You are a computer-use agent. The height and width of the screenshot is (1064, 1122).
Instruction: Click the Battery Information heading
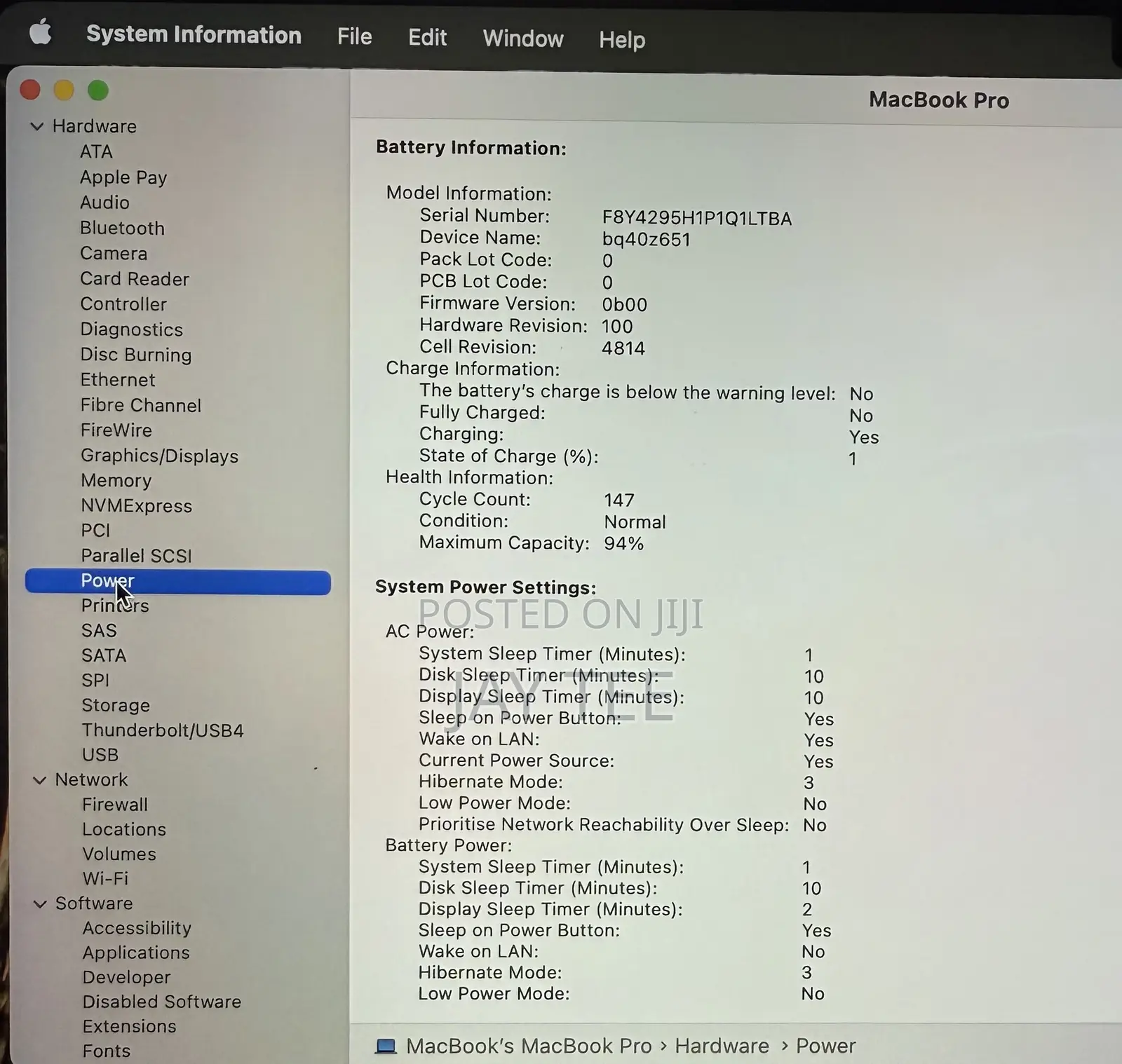point(471,148)
